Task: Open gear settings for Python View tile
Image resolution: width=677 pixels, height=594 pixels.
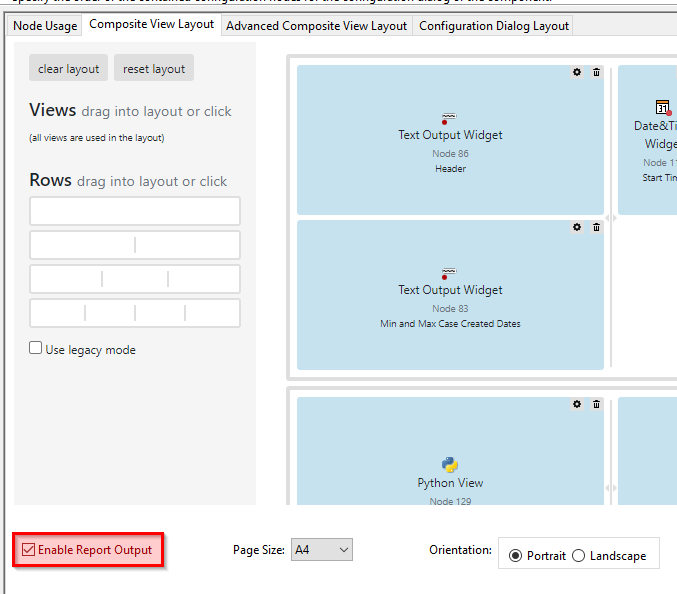Action: [x=577, y=404]
